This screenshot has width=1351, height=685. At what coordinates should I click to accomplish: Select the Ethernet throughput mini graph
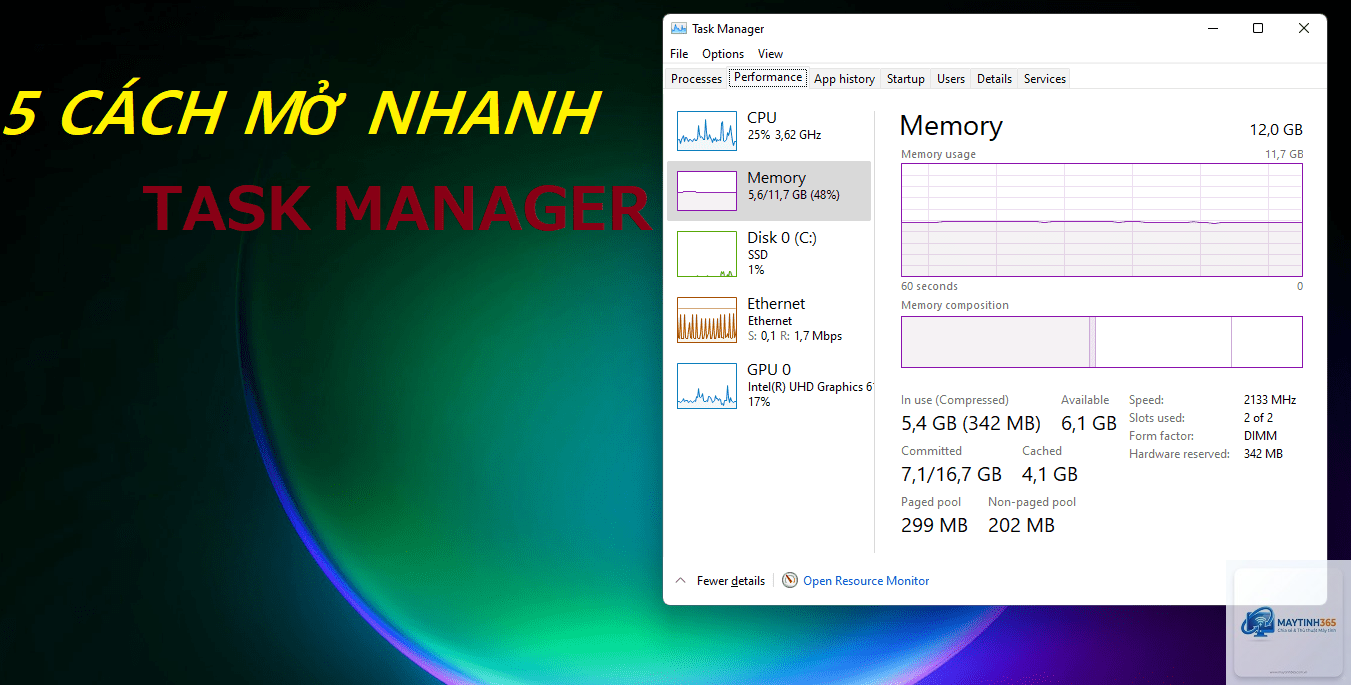[707, 320]
